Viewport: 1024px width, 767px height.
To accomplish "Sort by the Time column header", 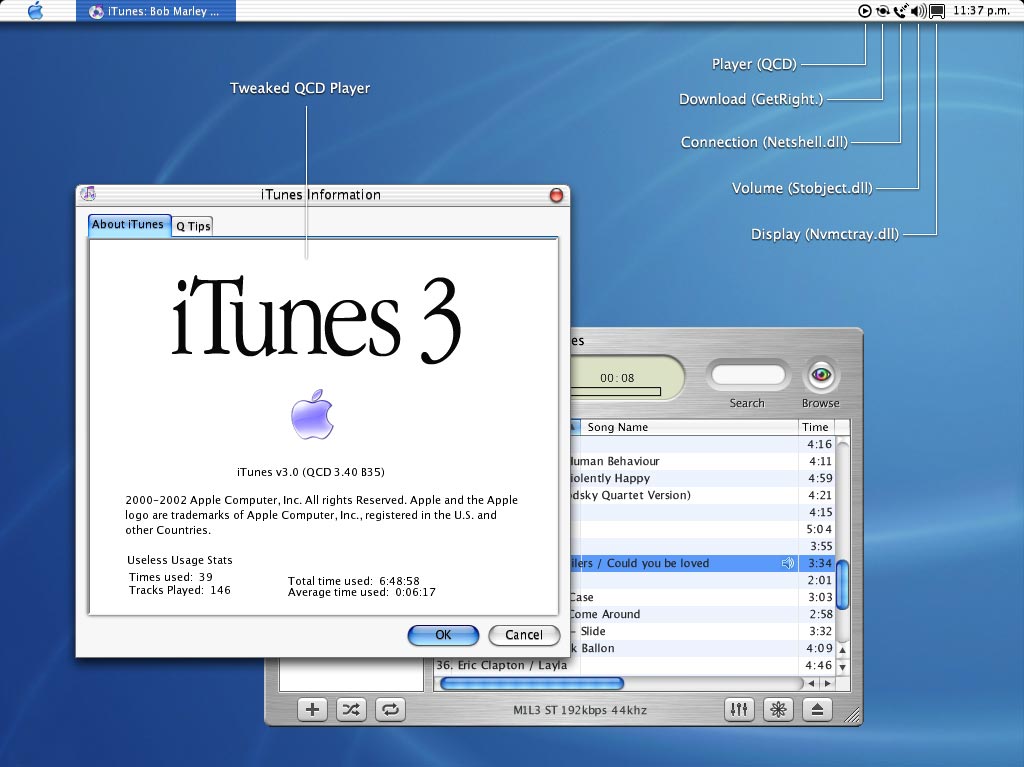I will coord(816,427).
